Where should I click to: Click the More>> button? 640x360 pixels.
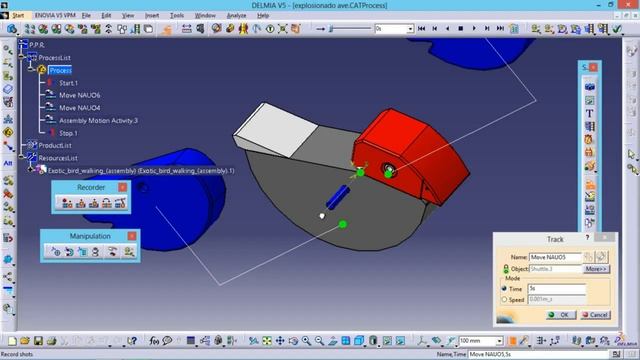596,269
